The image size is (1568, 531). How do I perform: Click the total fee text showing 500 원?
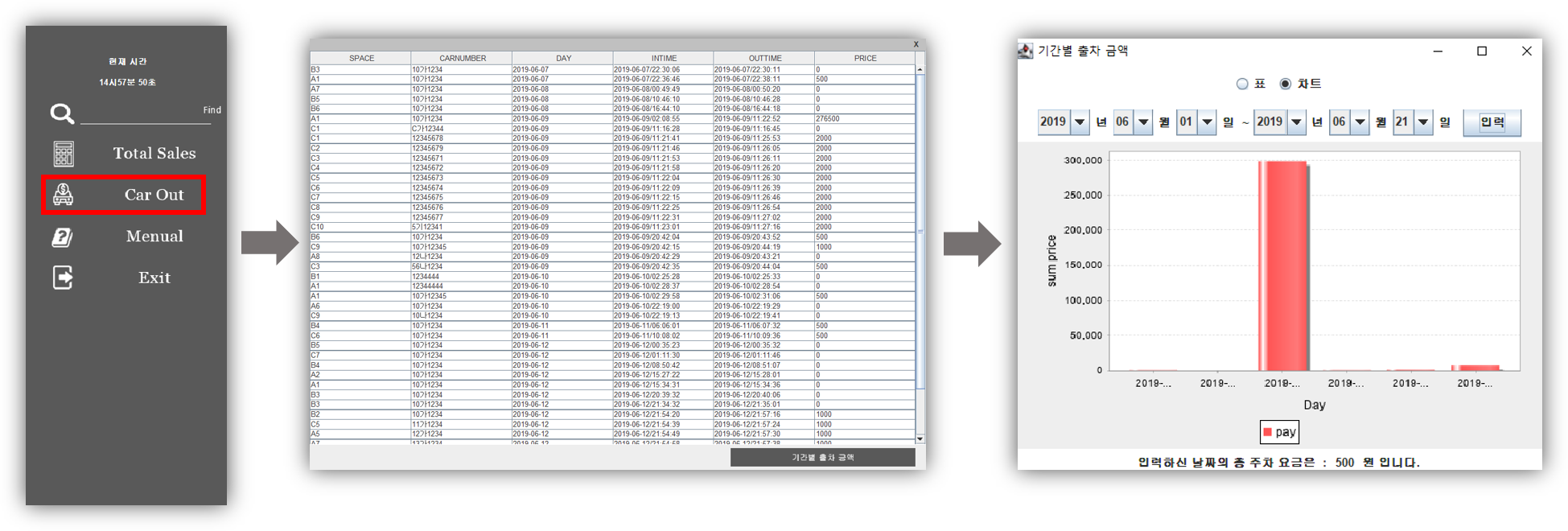[1278, 463]
